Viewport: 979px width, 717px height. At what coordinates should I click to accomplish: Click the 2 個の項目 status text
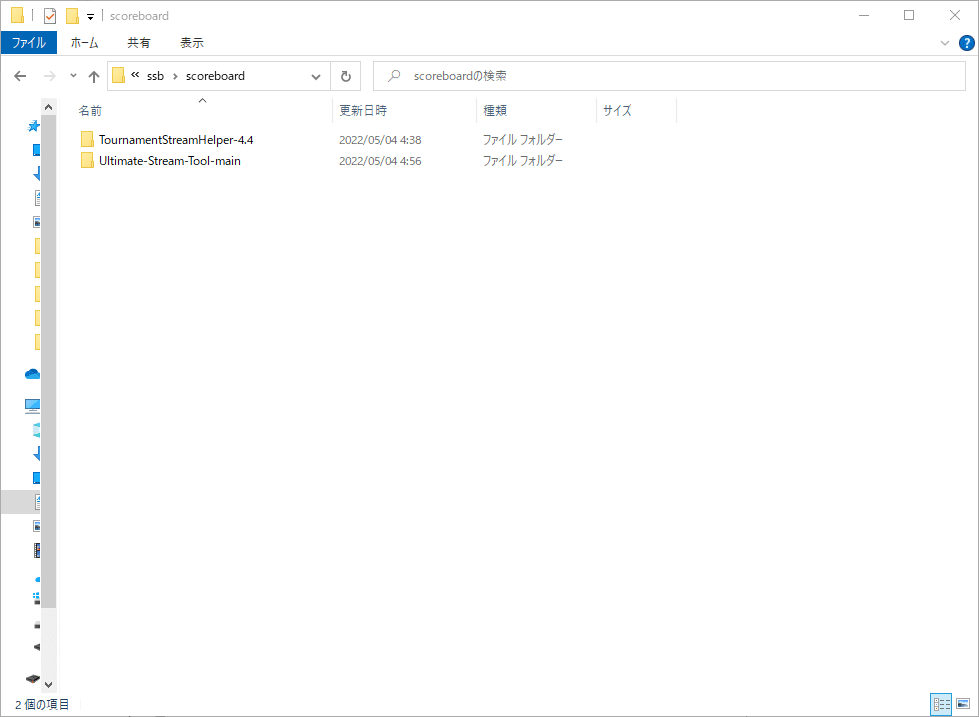[42, 705]
